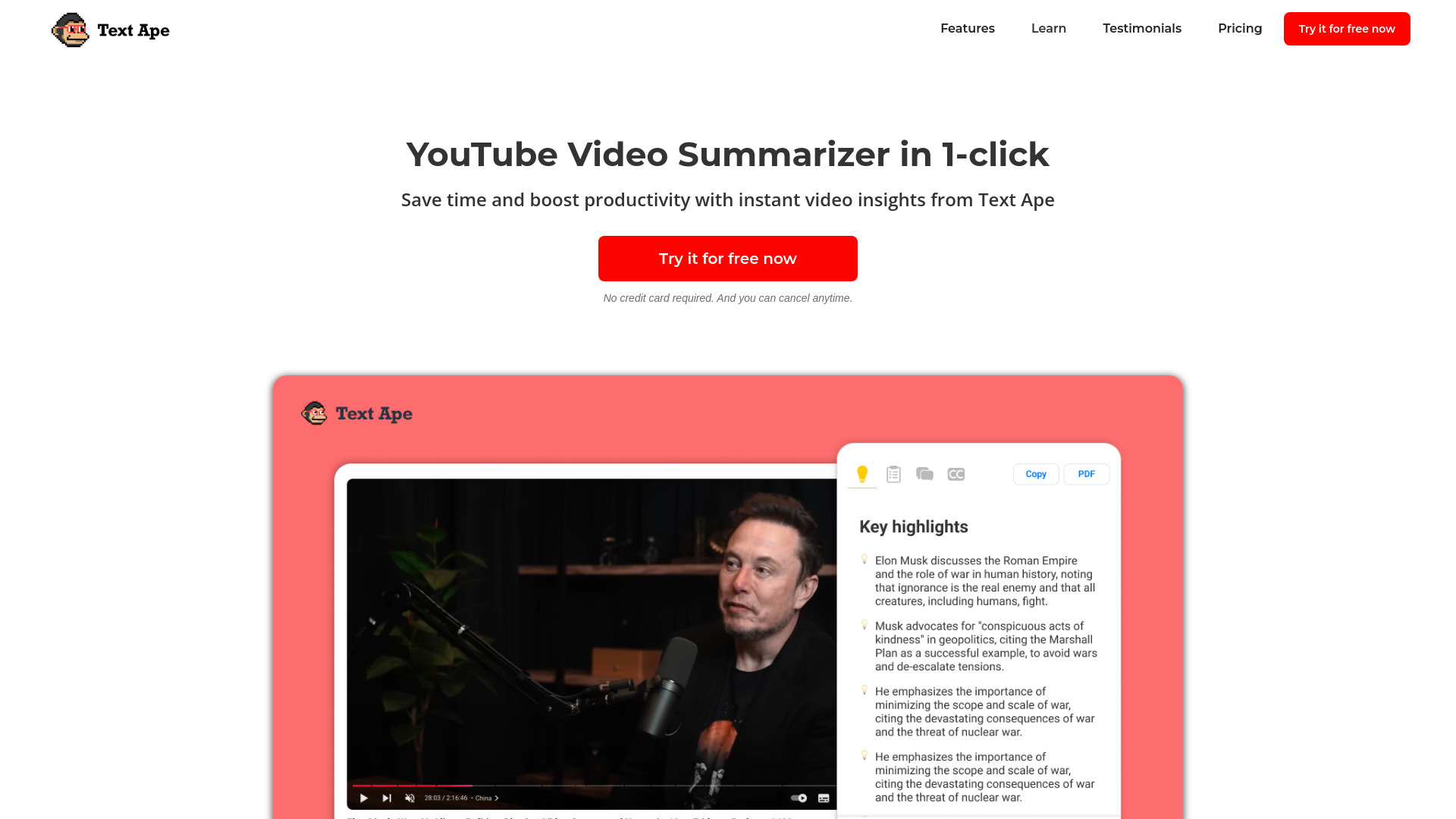Open the Pricing navigation menu item
This screenshot has height=819, width=1456.
click(x=1239, y=28)
